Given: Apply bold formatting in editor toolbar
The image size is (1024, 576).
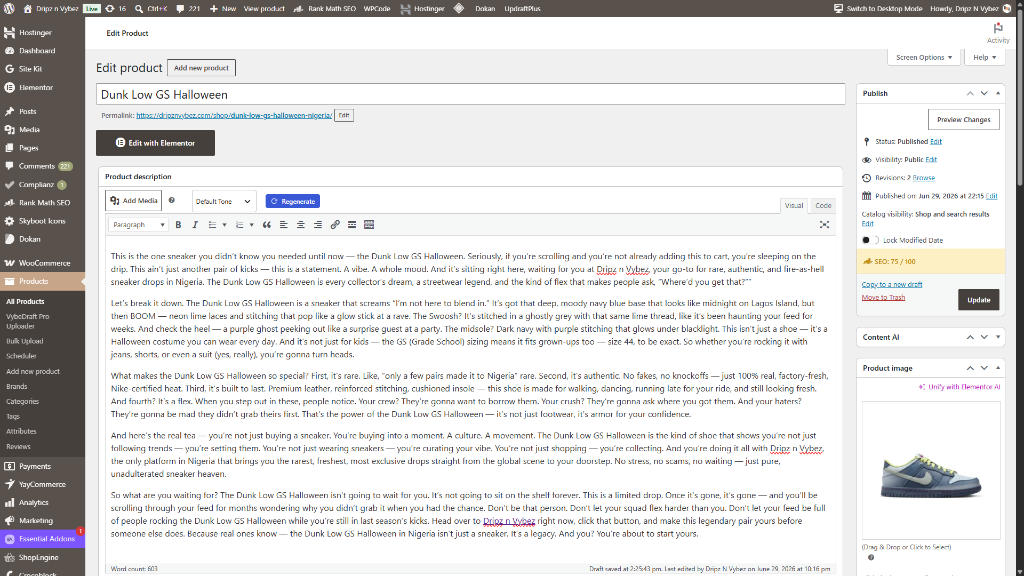Looking at the screenshot, I should point(178,225).
